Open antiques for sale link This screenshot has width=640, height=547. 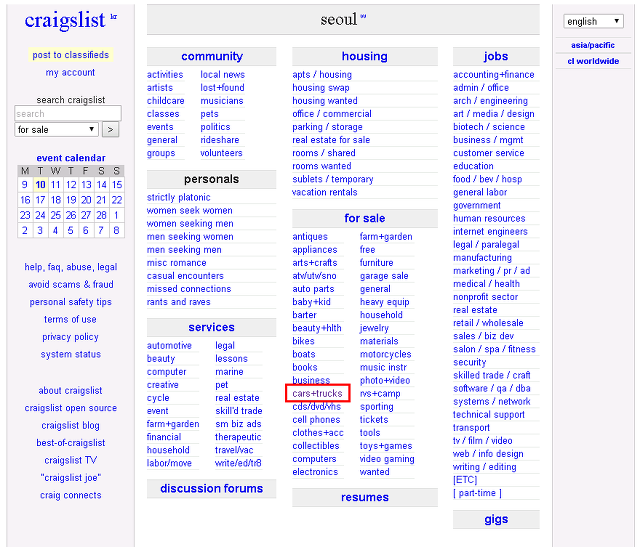click(x=310, y=237)
